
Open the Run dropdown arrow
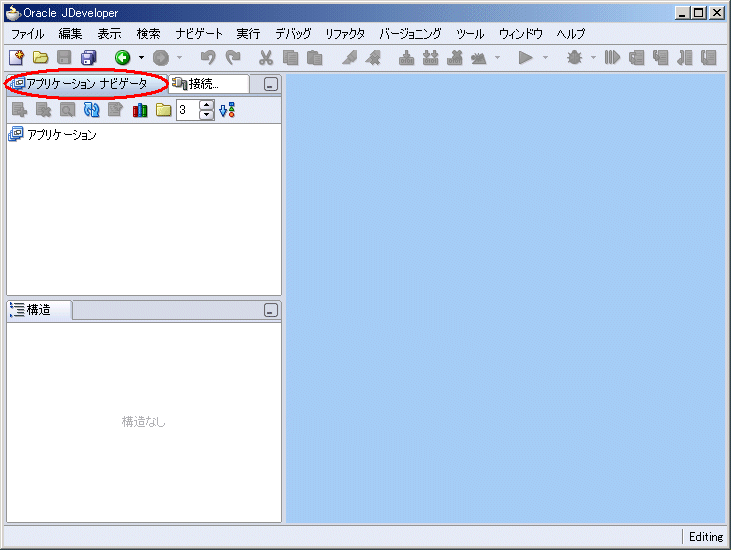[x=545, y=58]
